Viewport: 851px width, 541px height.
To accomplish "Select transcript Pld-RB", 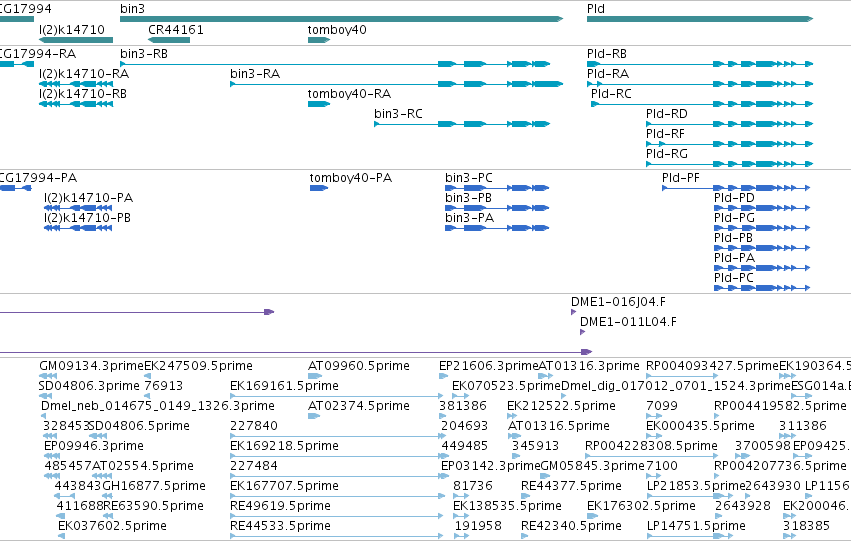I will (700, 64).
